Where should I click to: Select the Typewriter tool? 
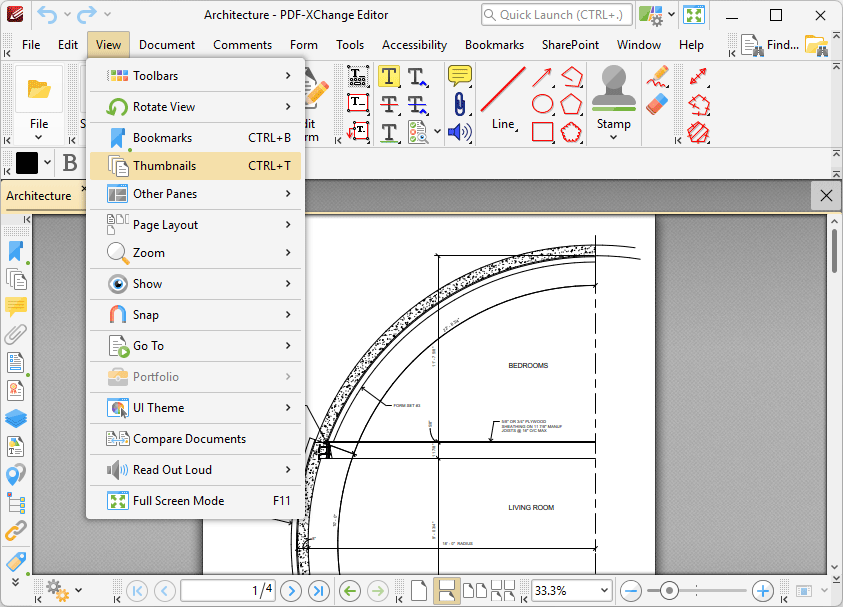pyautogui.click(x=358, y=76)
